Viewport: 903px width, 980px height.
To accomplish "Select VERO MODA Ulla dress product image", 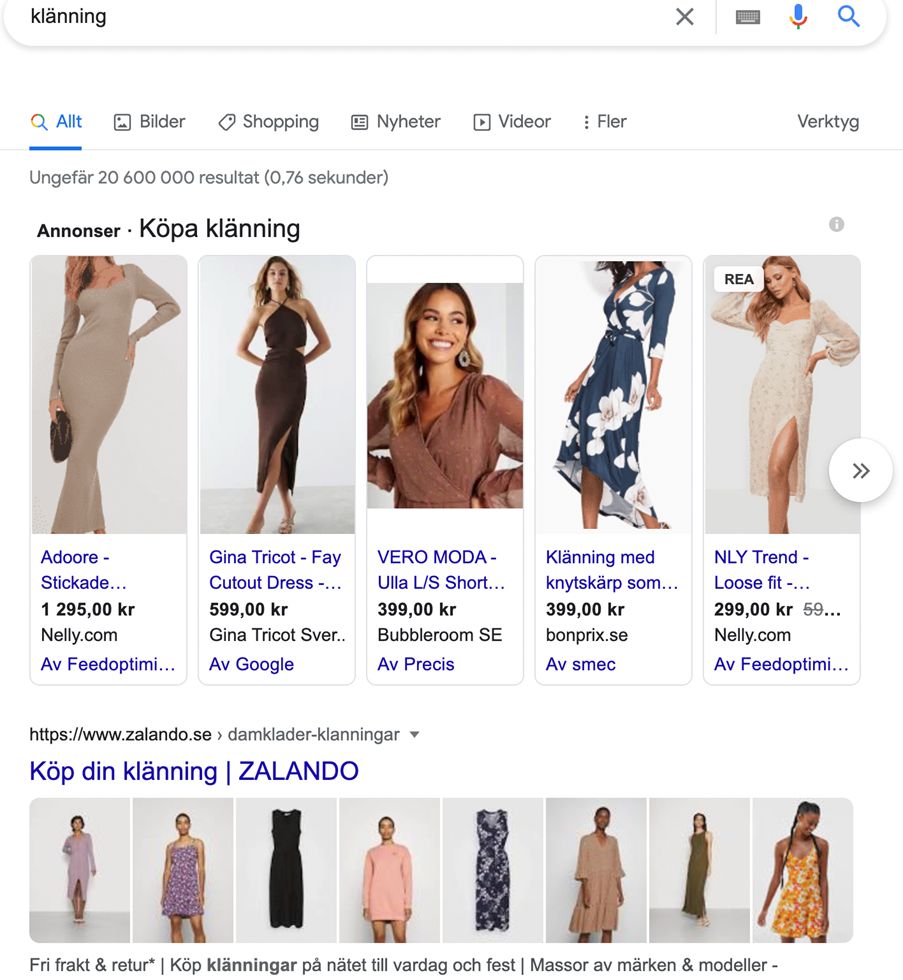I will click(x=445, y=395).
